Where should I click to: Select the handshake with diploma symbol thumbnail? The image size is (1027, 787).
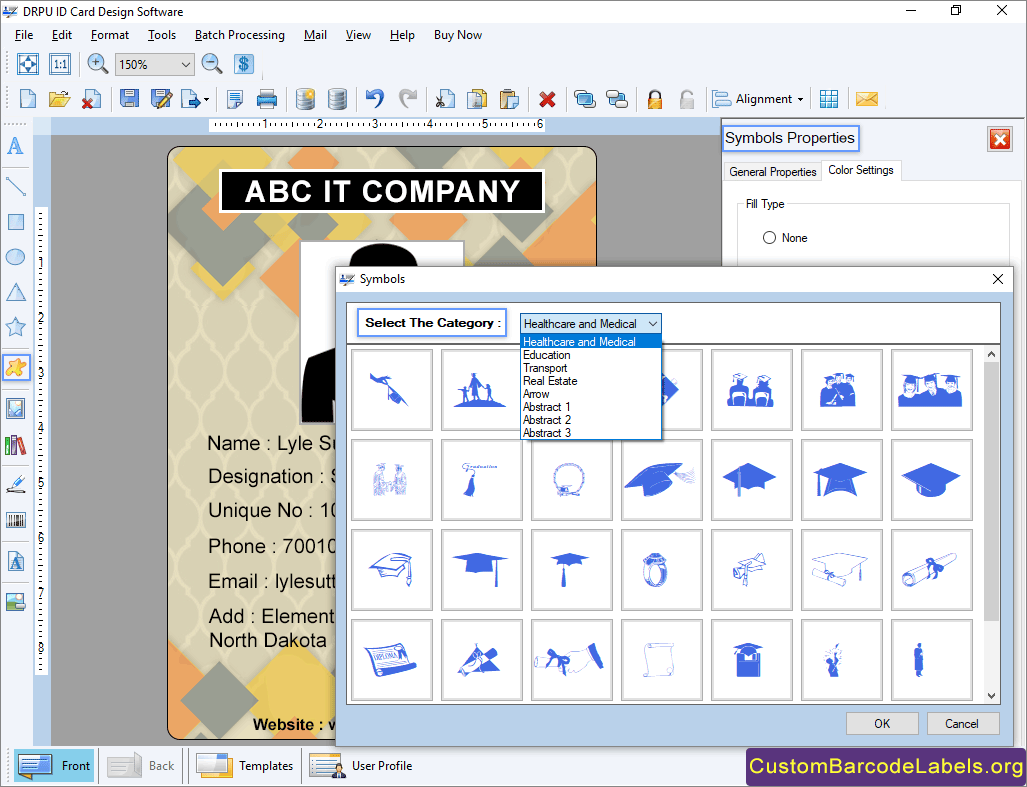click(x=571, y=660)
